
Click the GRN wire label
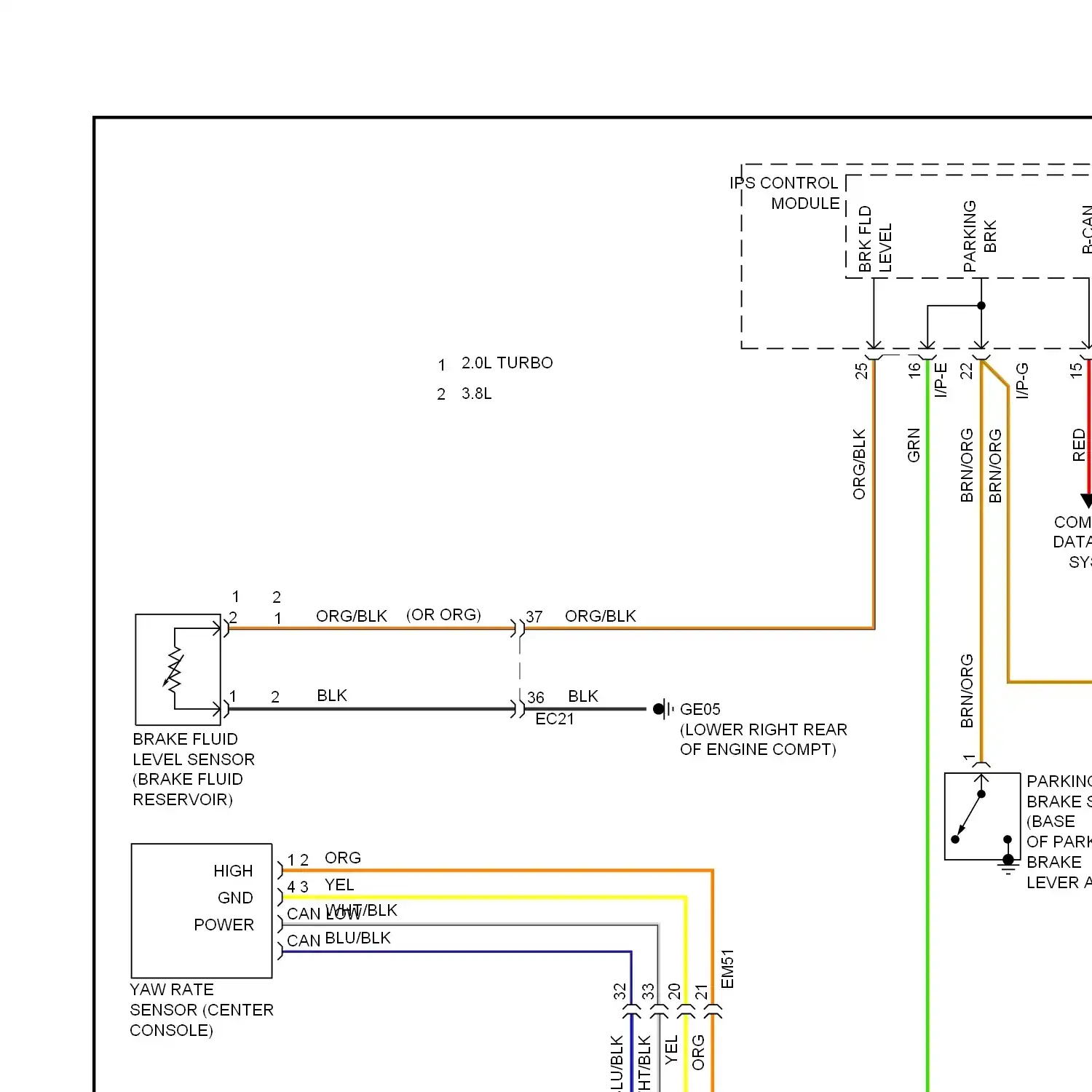pos(914,445)
